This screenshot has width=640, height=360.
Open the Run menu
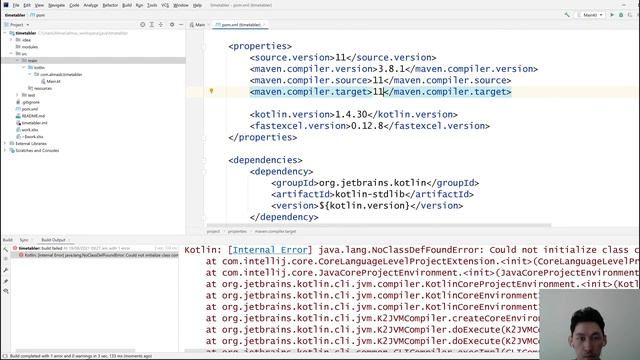tap(139, 5)
